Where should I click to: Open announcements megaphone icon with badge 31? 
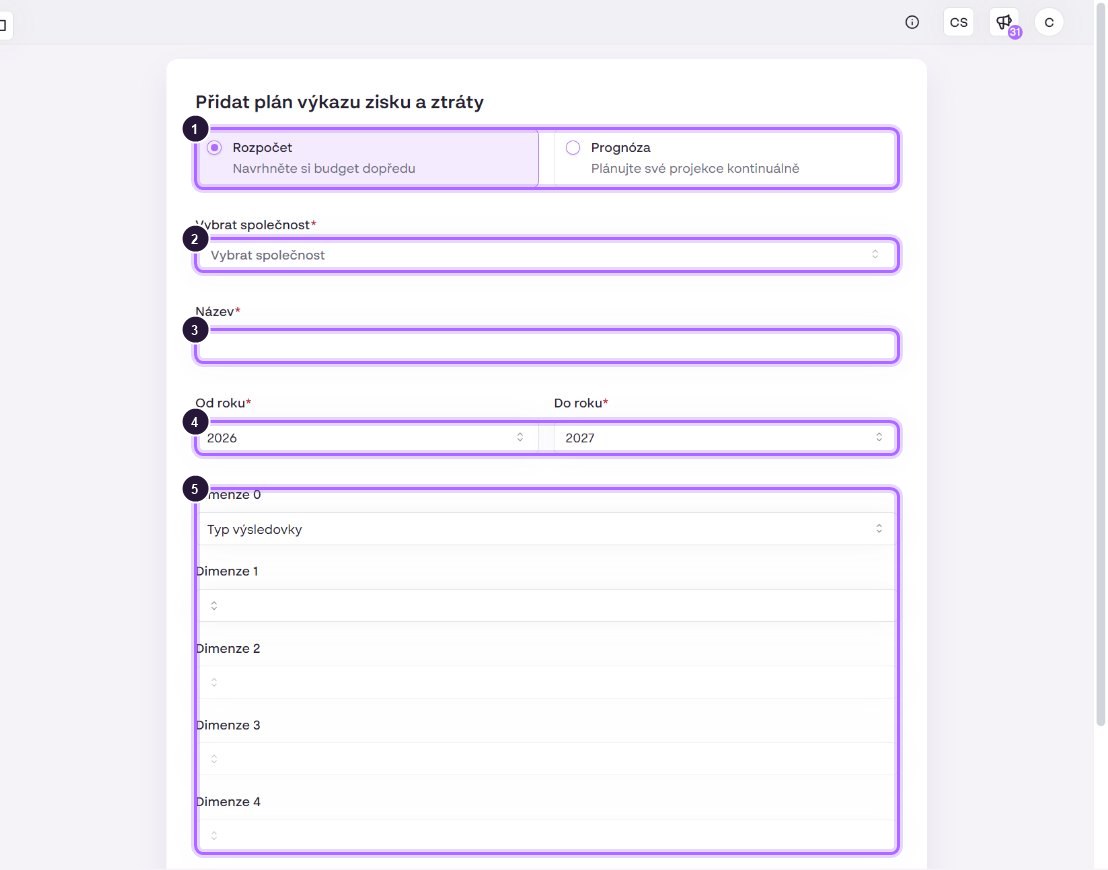(x=1004, y=23)
